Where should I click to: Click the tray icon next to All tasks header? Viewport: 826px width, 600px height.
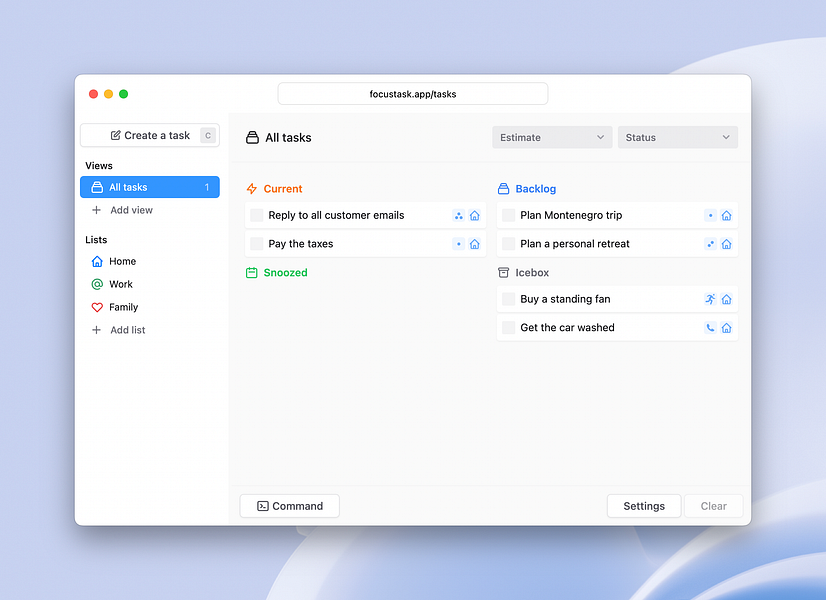252,137
